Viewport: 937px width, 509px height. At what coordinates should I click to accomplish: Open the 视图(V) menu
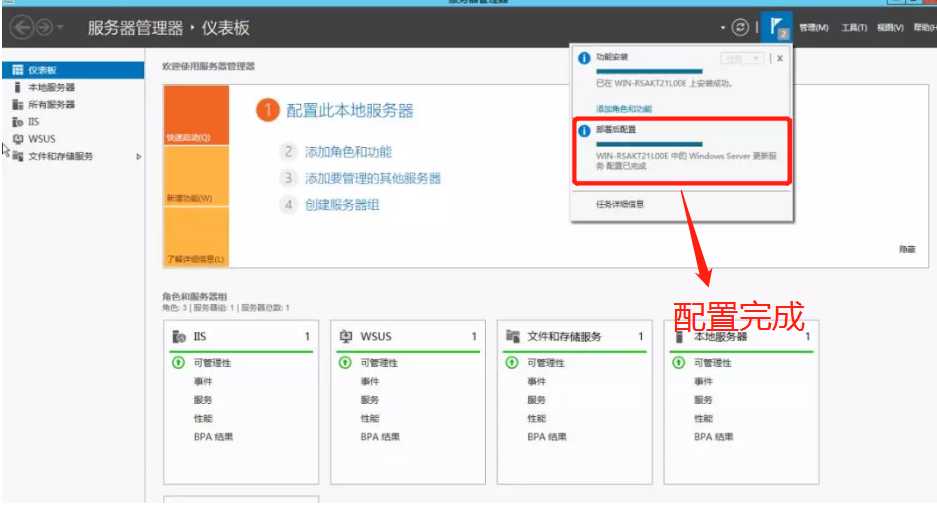890,27
